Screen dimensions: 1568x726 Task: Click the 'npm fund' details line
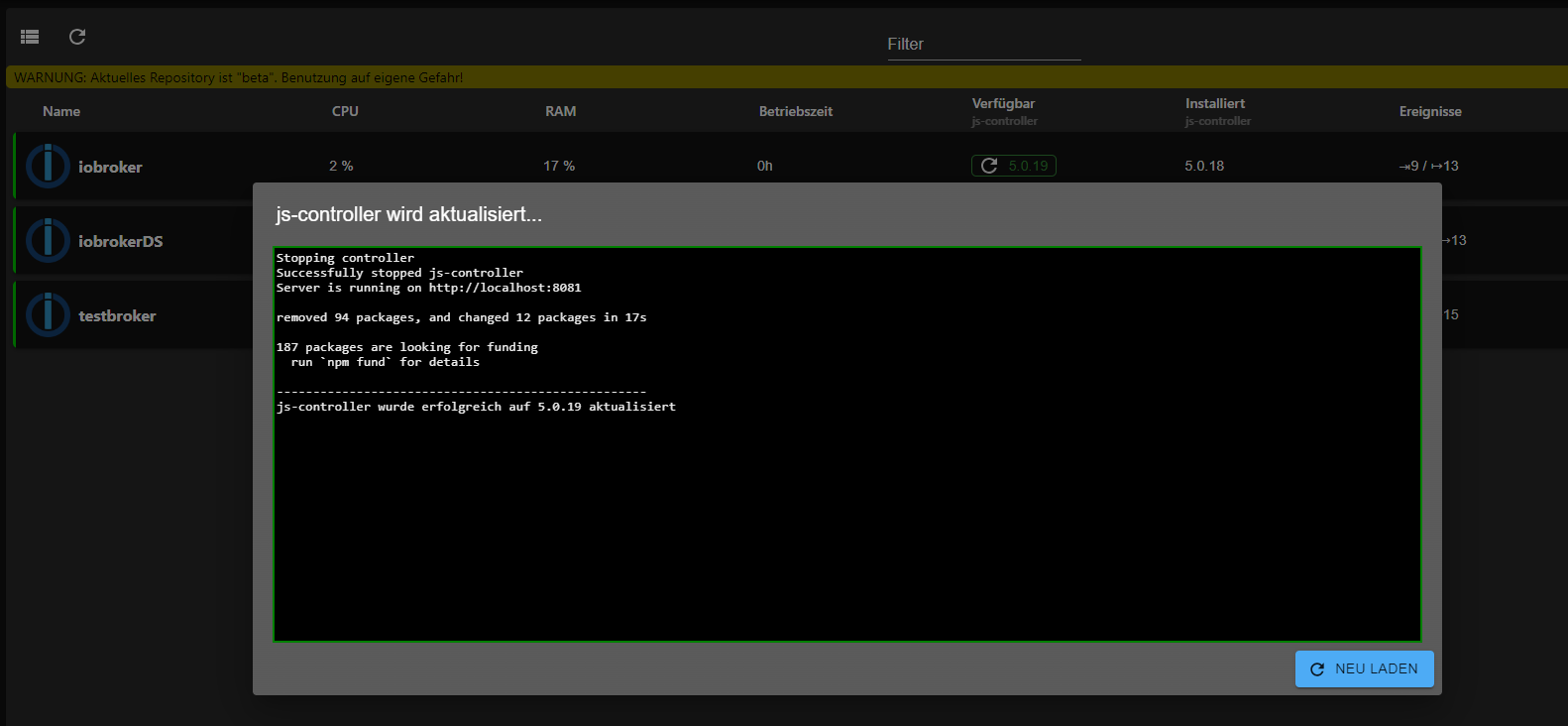tap(386, 362)
